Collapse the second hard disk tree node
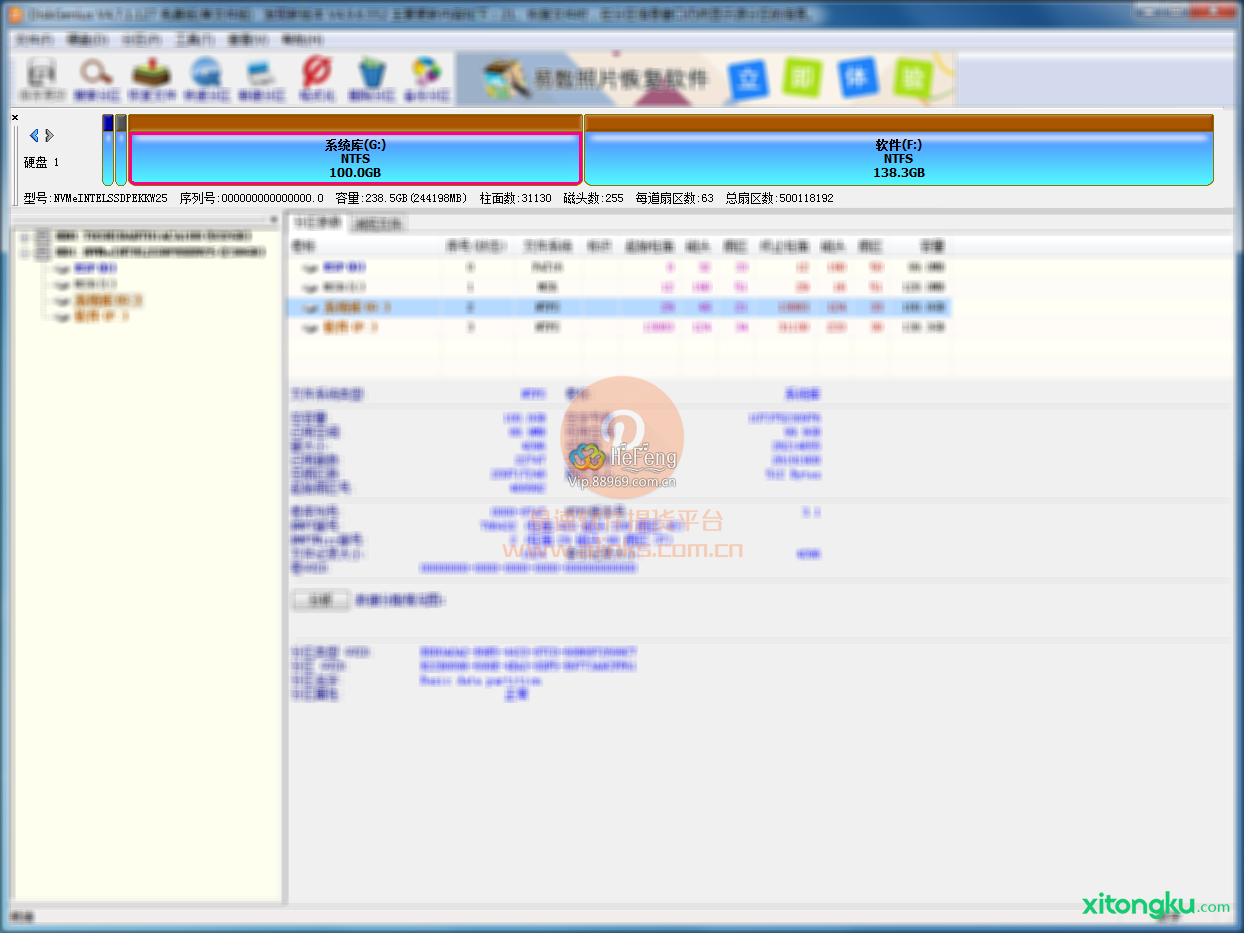Image resolution: width=1244 pixels, height=933 pixels. coord(24,253)
